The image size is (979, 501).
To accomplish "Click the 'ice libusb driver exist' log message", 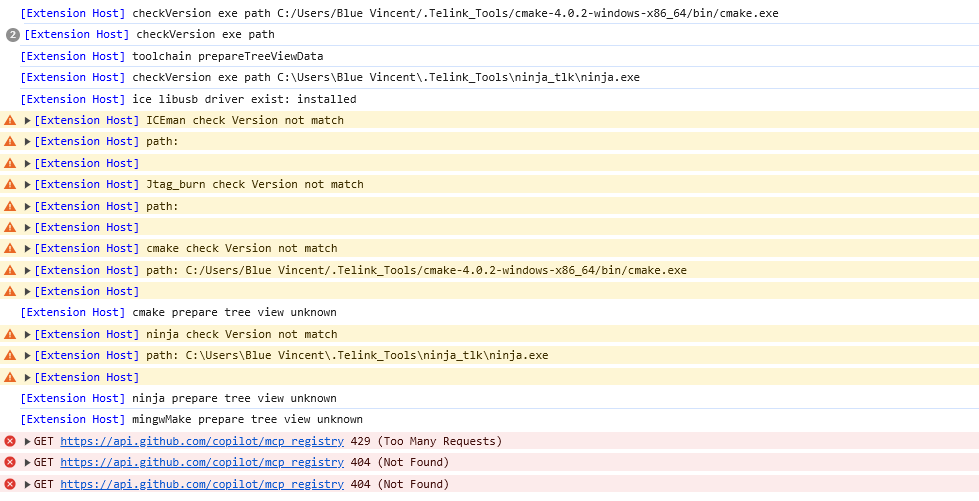I will (x=244, y=99).
